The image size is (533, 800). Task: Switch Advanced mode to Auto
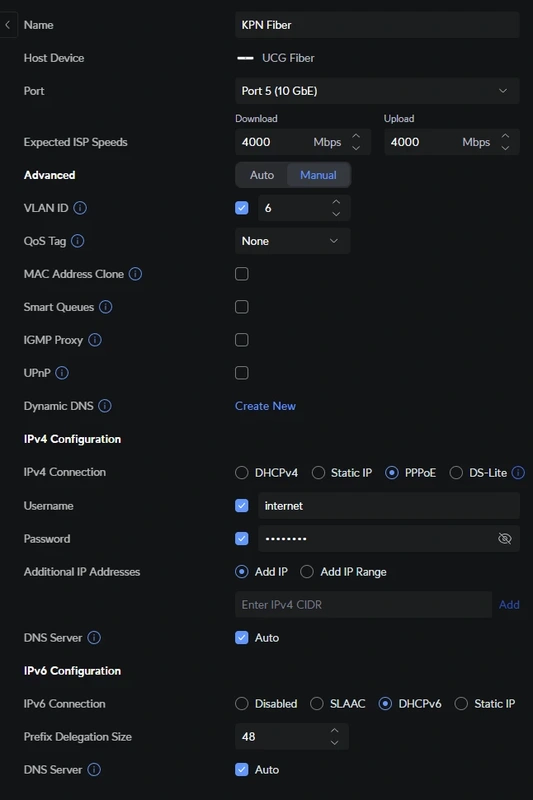tap(262, 175)
